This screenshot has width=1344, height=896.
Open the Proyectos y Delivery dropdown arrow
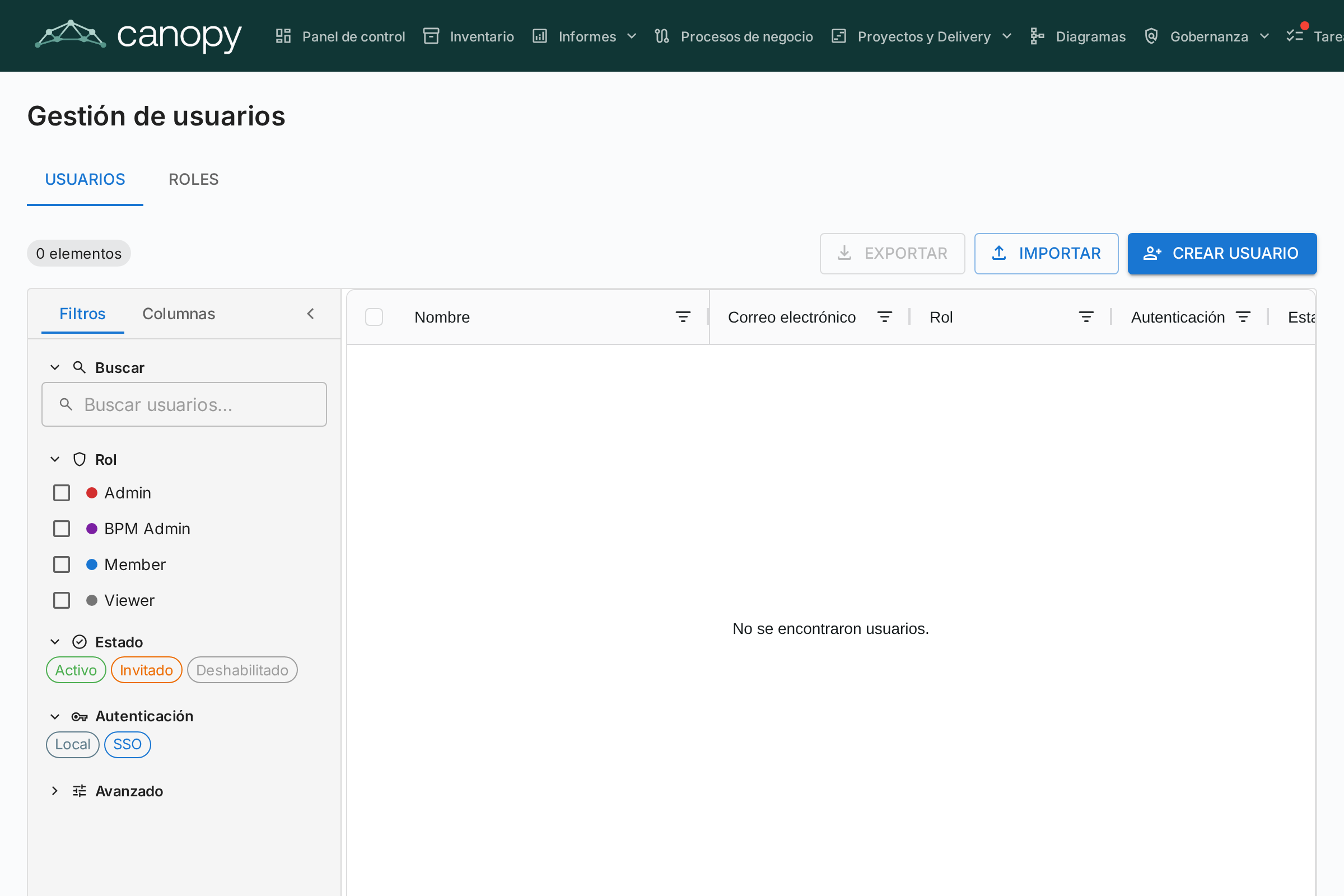[1007, 36]
